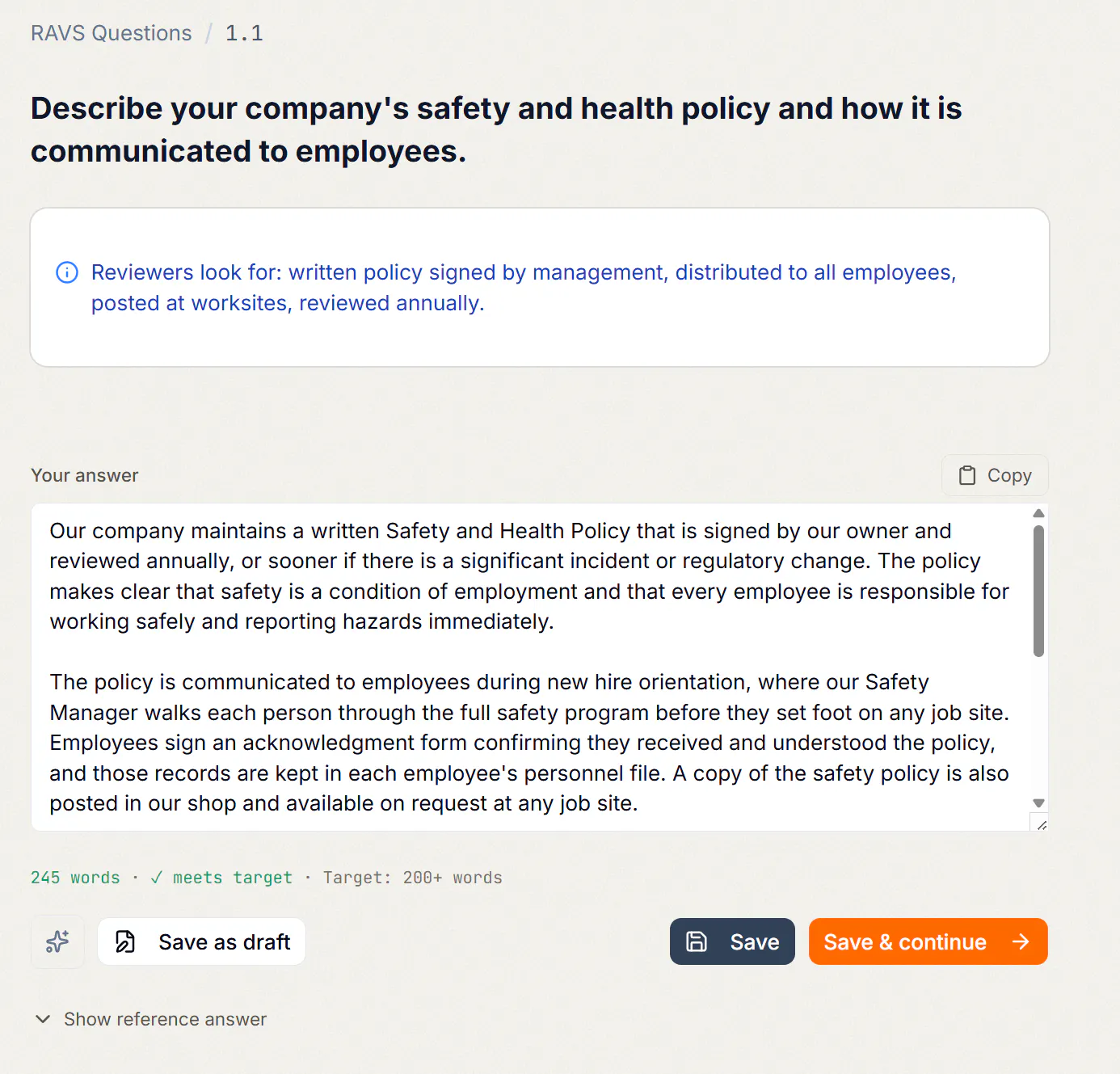The width and height of the screenshot is (1120, 1074).
Task: Click the scroll up arrow in answer box
Action: [x=1039, y=513]
